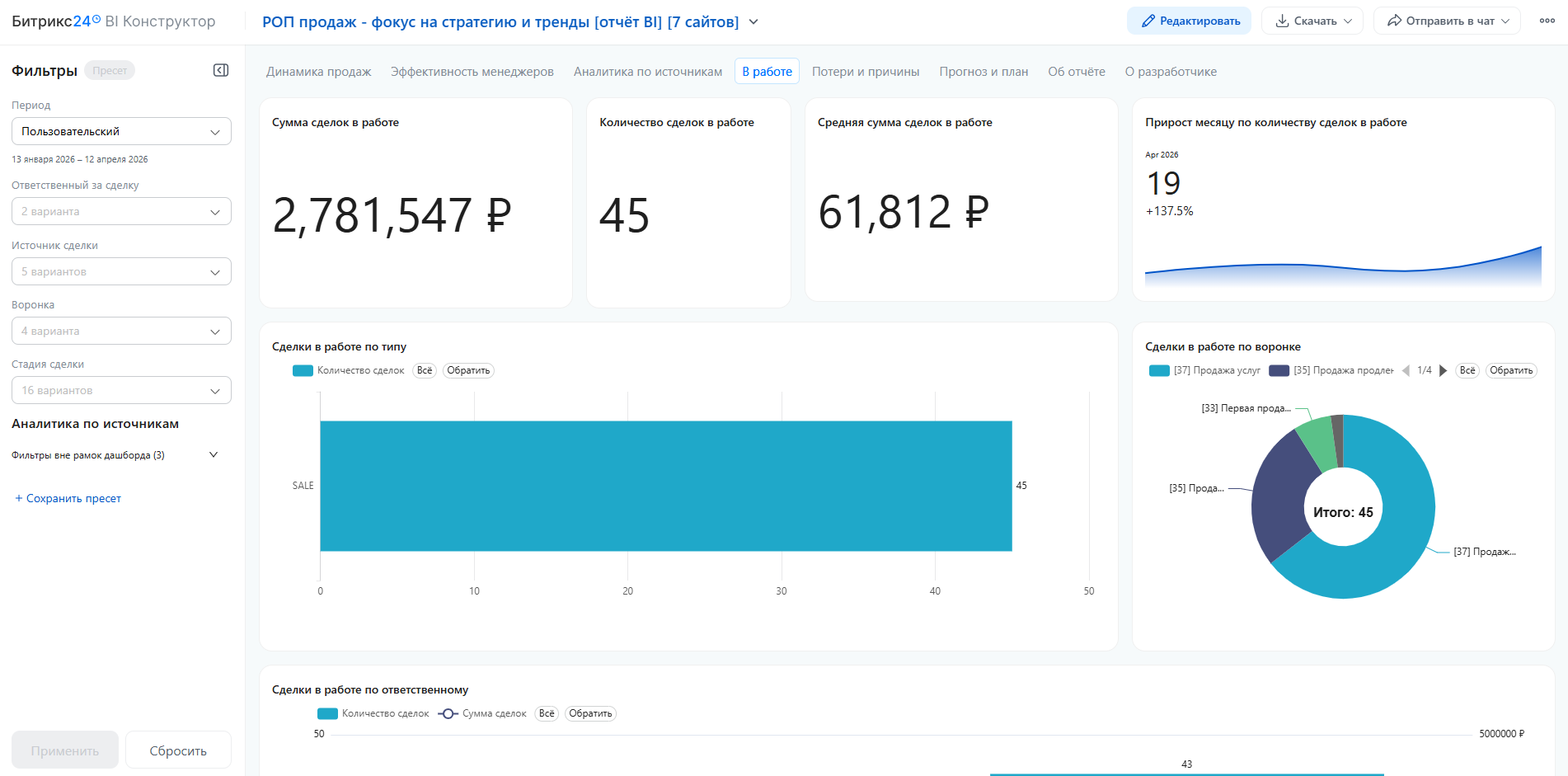This screenshot has height=776, width=1568.
Task: Click the Сбросить button
Action: point(178,750)
